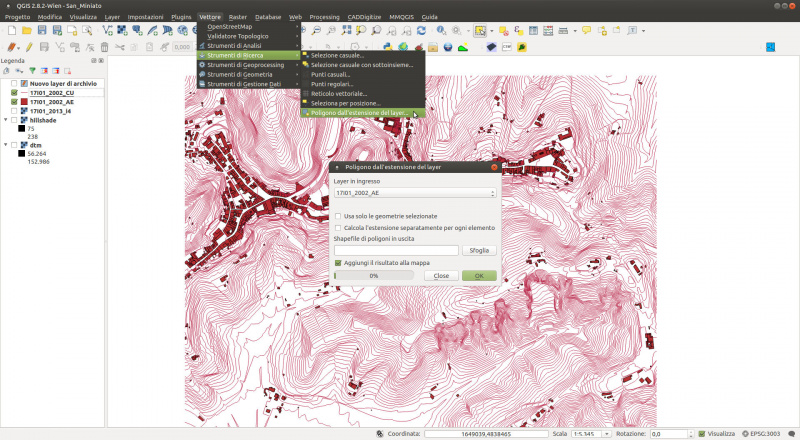Toggle editing with the pencil icon
This screenshot has height=440, width=800.
tap(29, 47)
